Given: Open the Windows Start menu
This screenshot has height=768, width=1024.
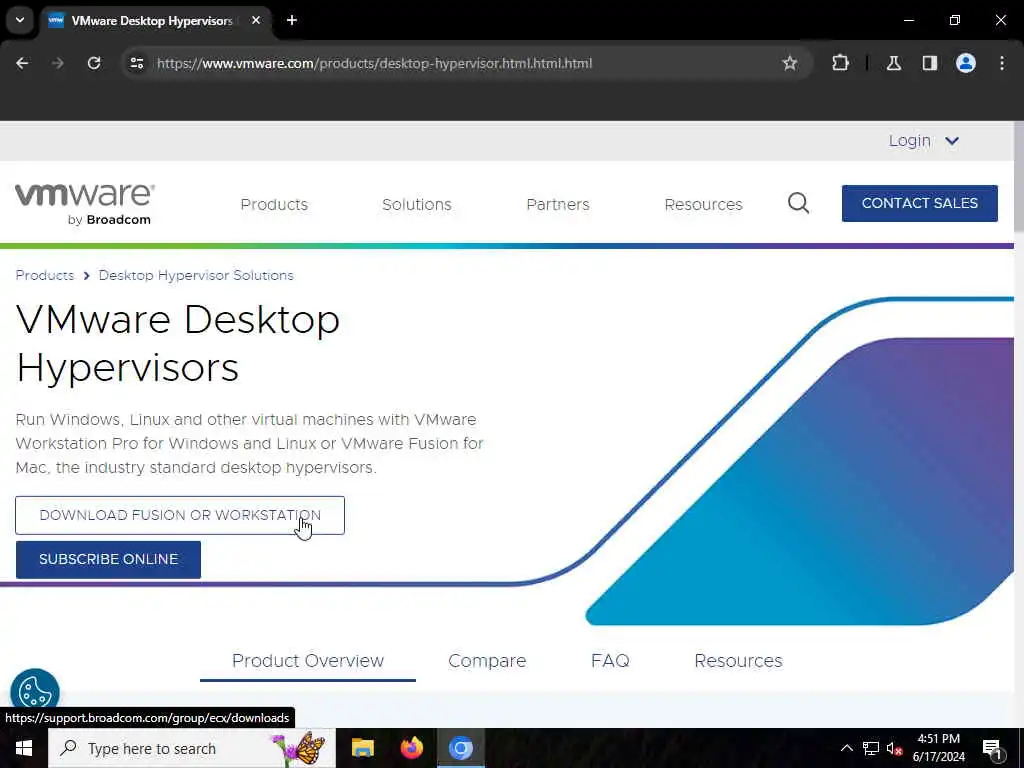Looking at the screenshot, I should 24,748.
